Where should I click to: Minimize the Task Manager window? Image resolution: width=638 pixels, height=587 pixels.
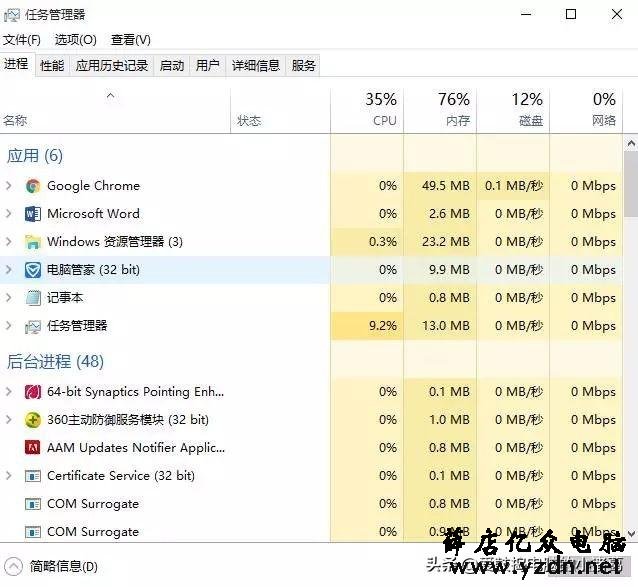526,15
